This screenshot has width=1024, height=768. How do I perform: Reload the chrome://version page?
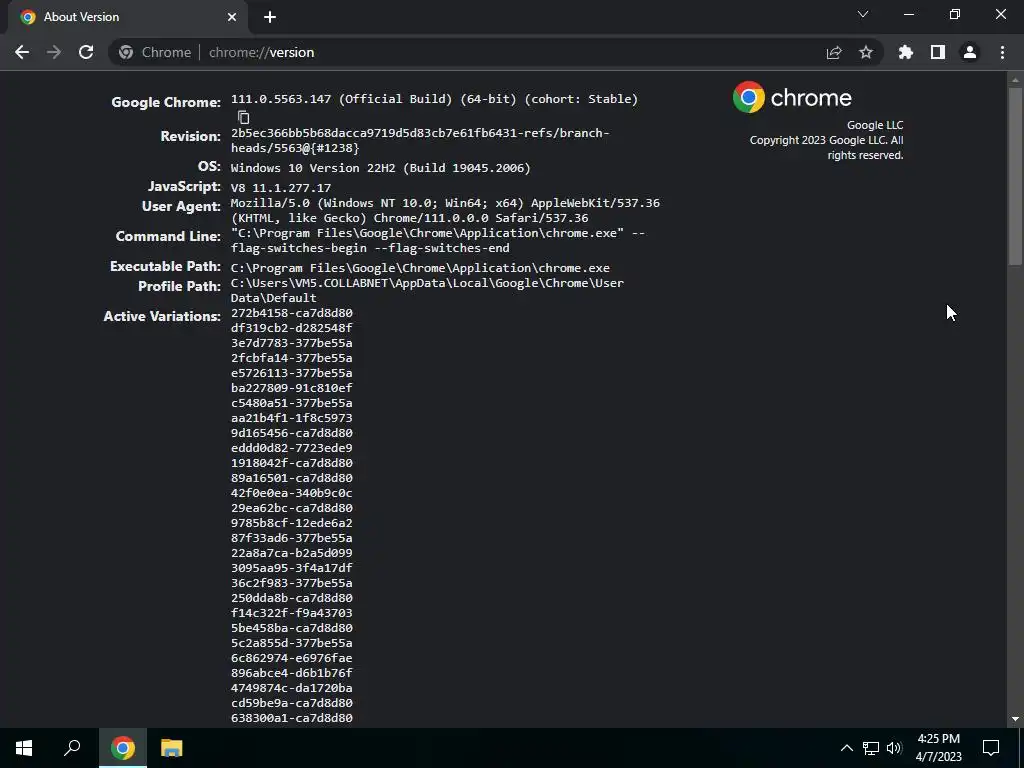(x=86, y=52)
